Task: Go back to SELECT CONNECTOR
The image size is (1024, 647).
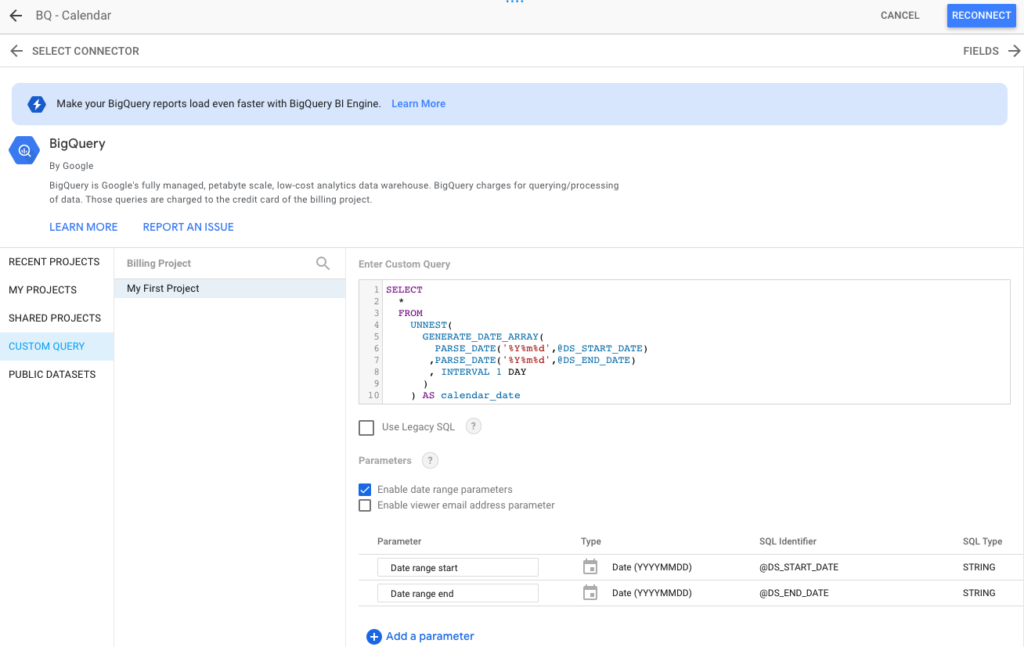Action: tap(86, 51)
